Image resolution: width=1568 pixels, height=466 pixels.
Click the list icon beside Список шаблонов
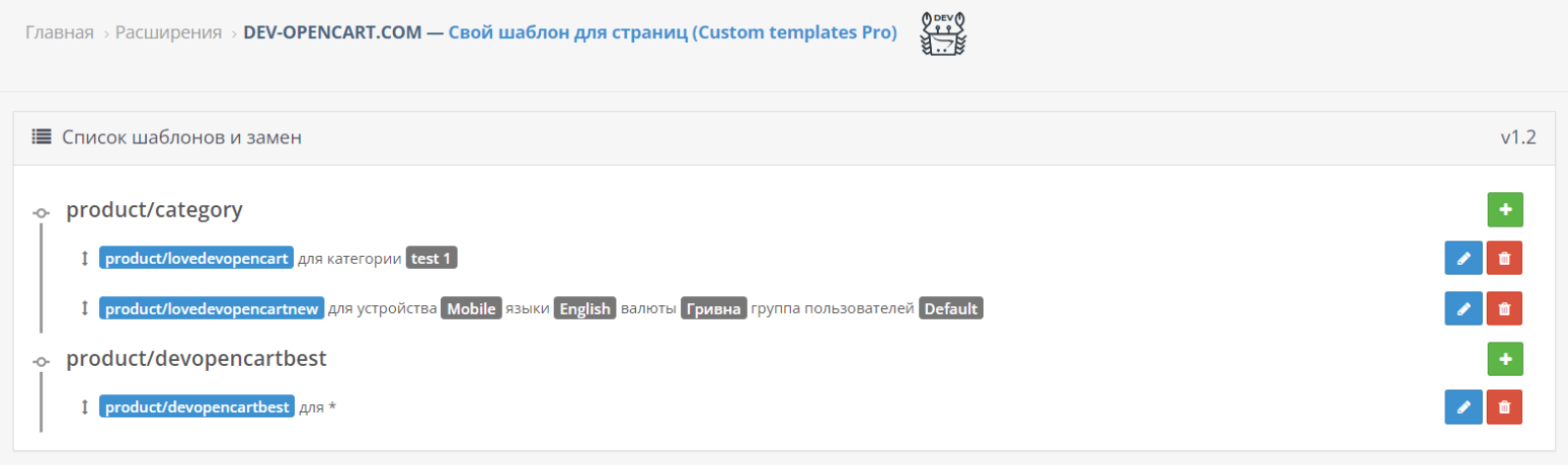pyautogui.click(x=41, y=137)
